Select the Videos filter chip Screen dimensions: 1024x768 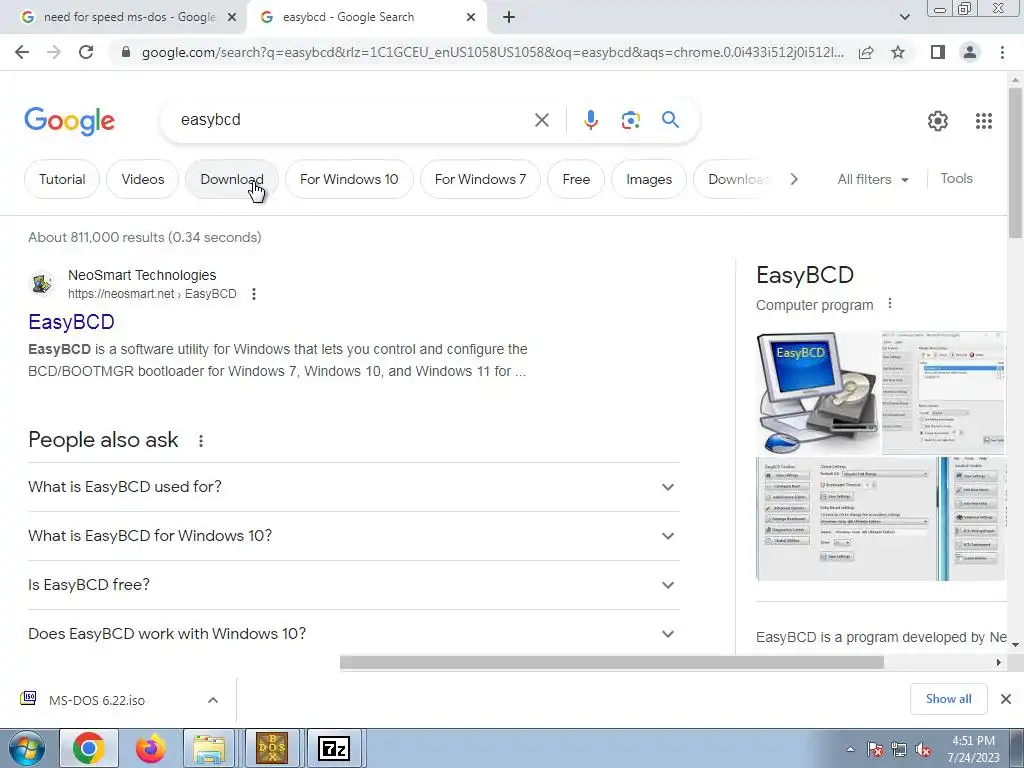tap(142, 179)
